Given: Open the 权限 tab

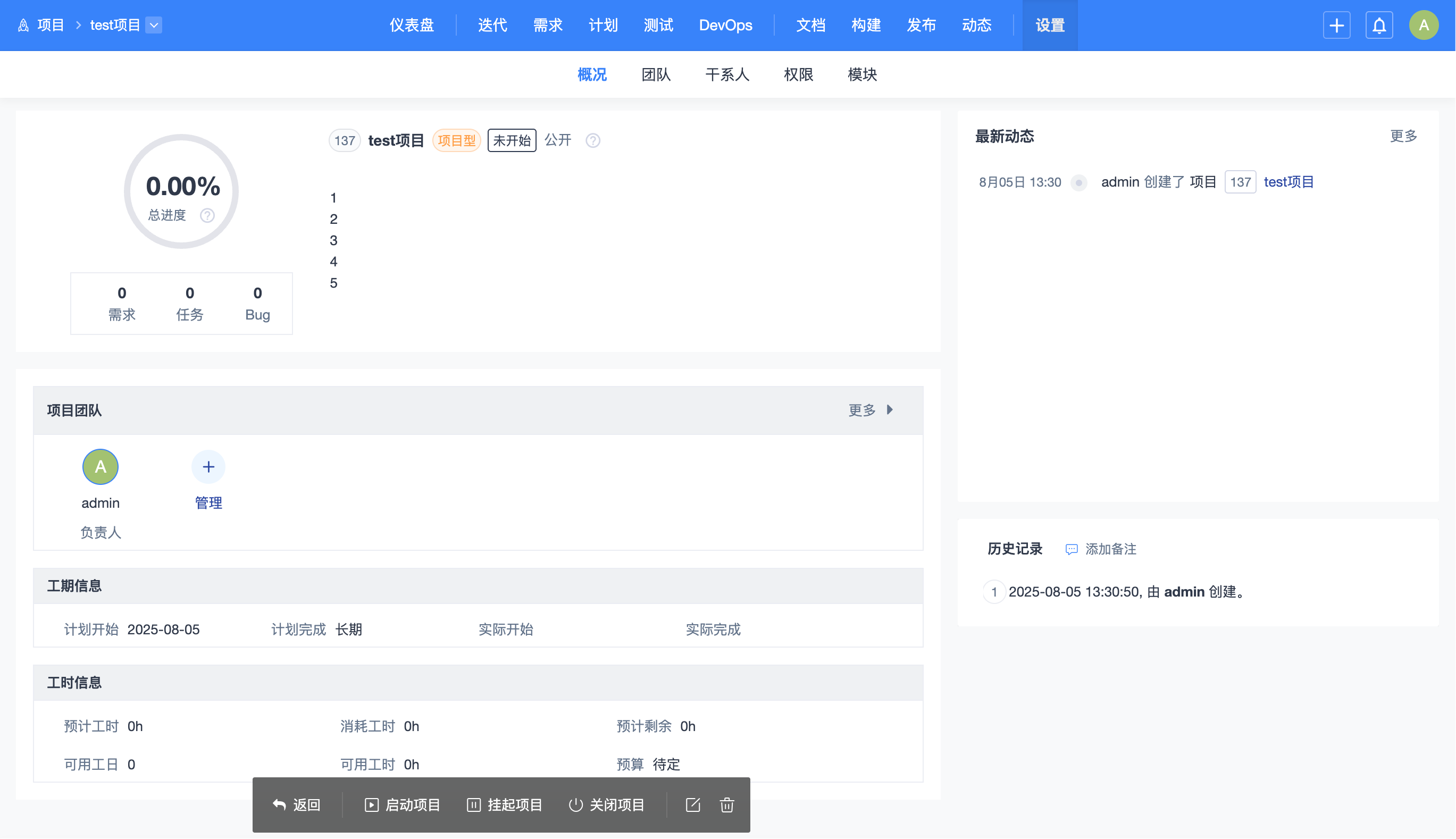Looking at the screenshot, I should [798, 75].
